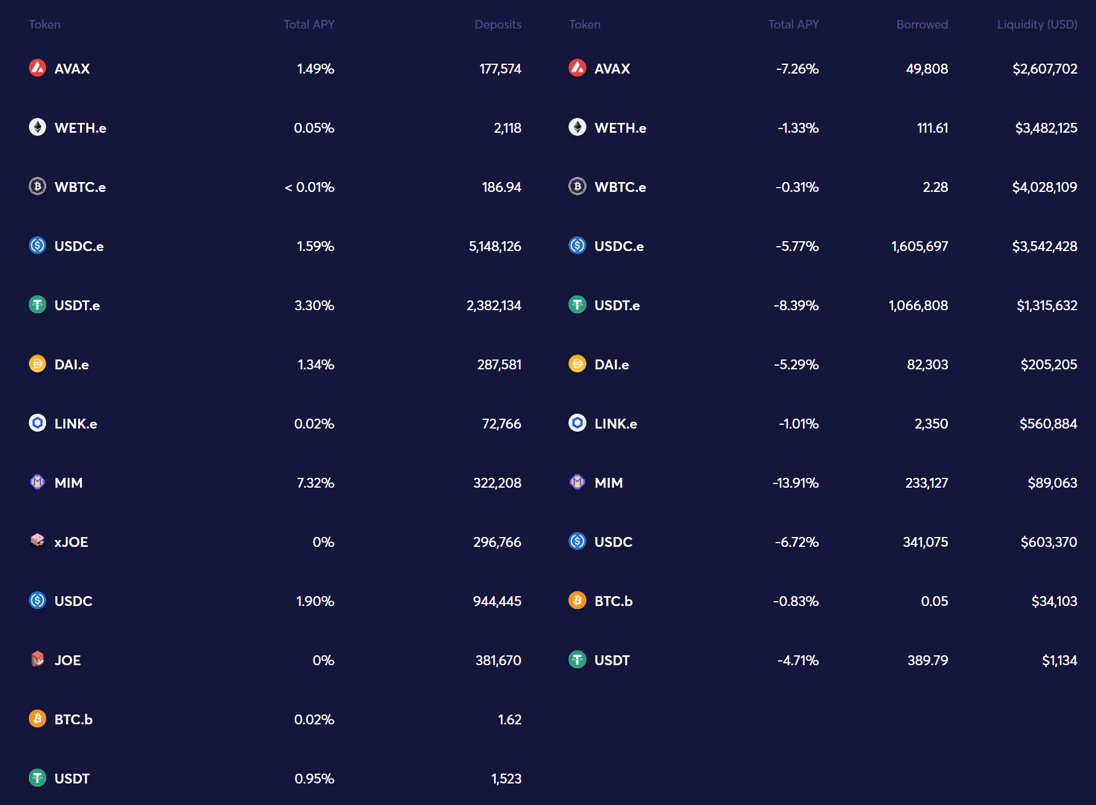Click the USDC.e icon in the deposits table
This screenshot has width=1096, height=805.
coord(37,245)
